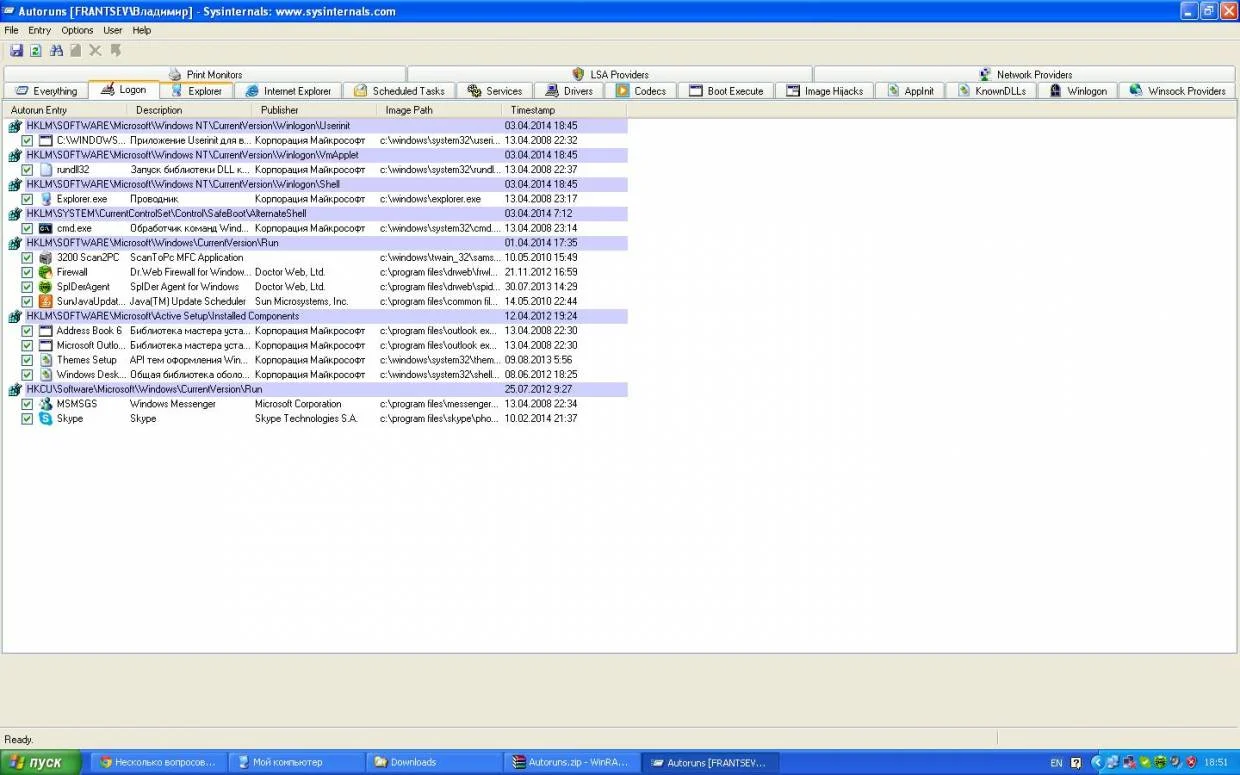1240x775 pixels.
Task: Open the Options menu
Action: tap(77, 30)
